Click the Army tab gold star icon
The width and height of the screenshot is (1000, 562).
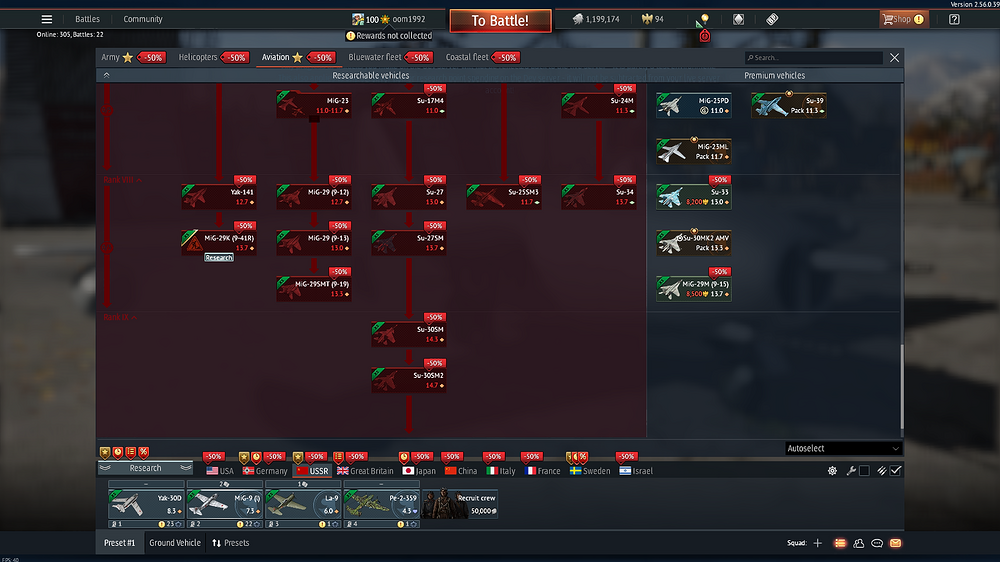(x=128, y=57)
